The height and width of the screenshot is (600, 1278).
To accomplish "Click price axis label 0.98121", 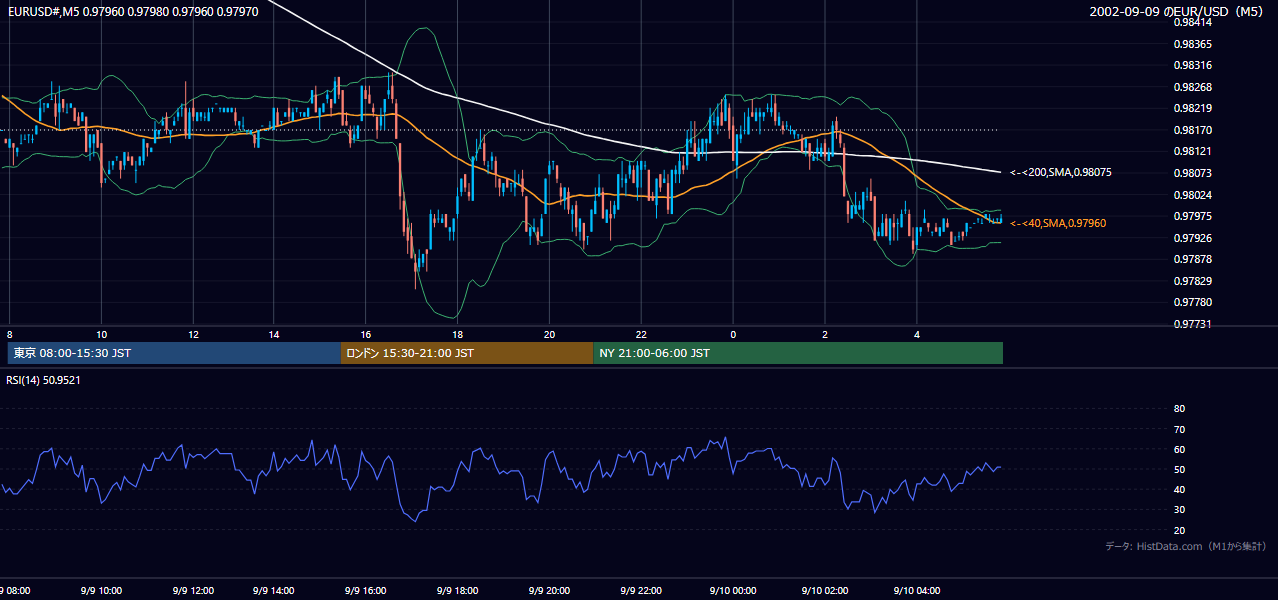I will click(1192, 151).
